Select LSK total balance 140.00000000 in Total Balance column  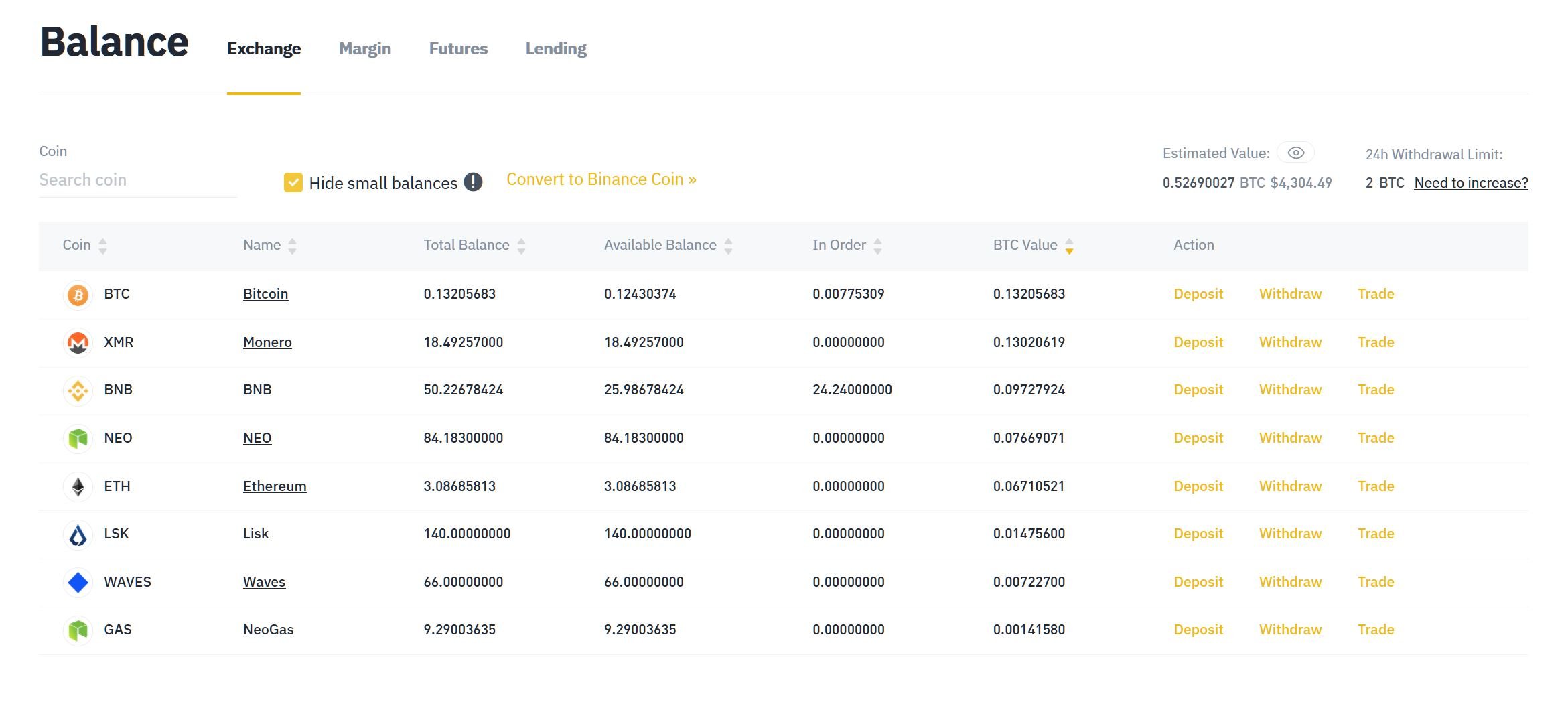pos(467,534)
